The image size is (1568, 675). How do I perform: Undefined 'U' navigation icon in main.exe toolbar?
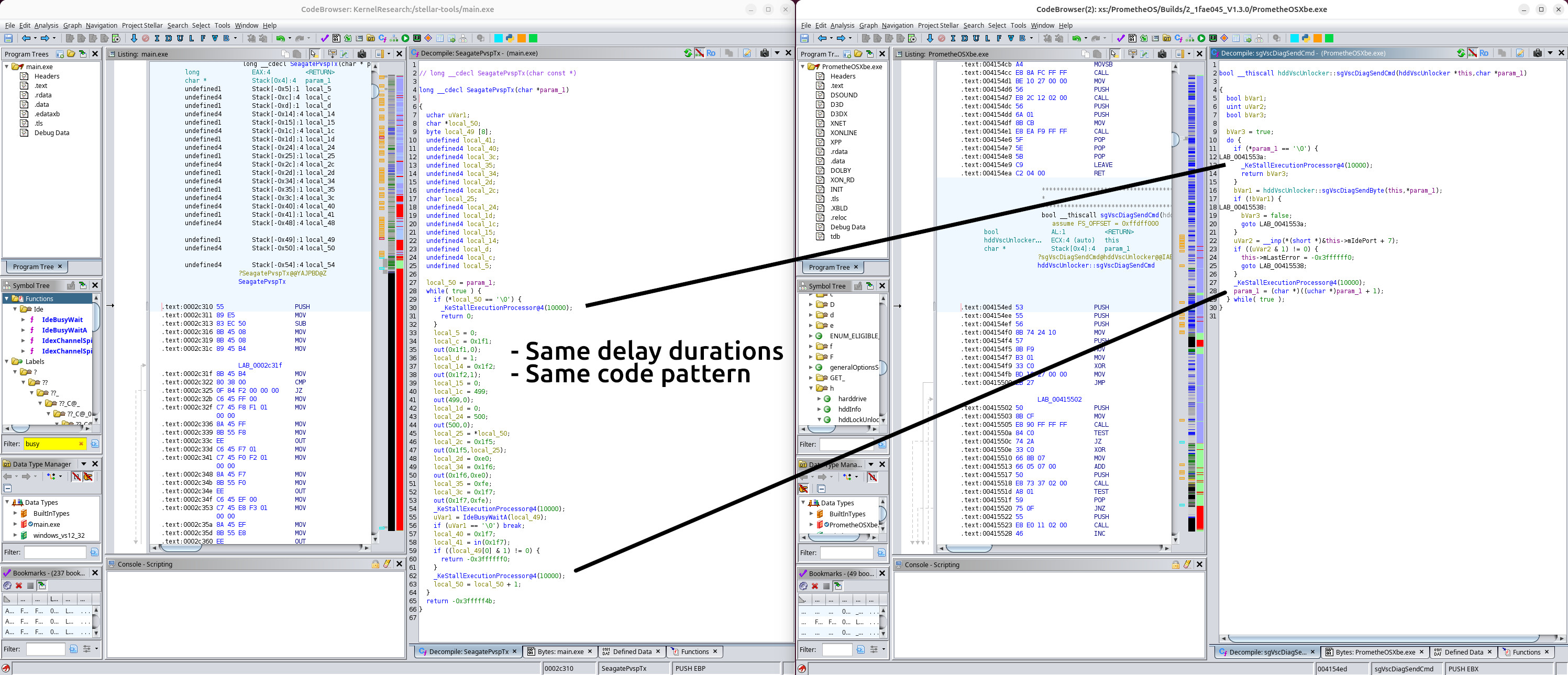pyautogui.click(x=180, y=38)
